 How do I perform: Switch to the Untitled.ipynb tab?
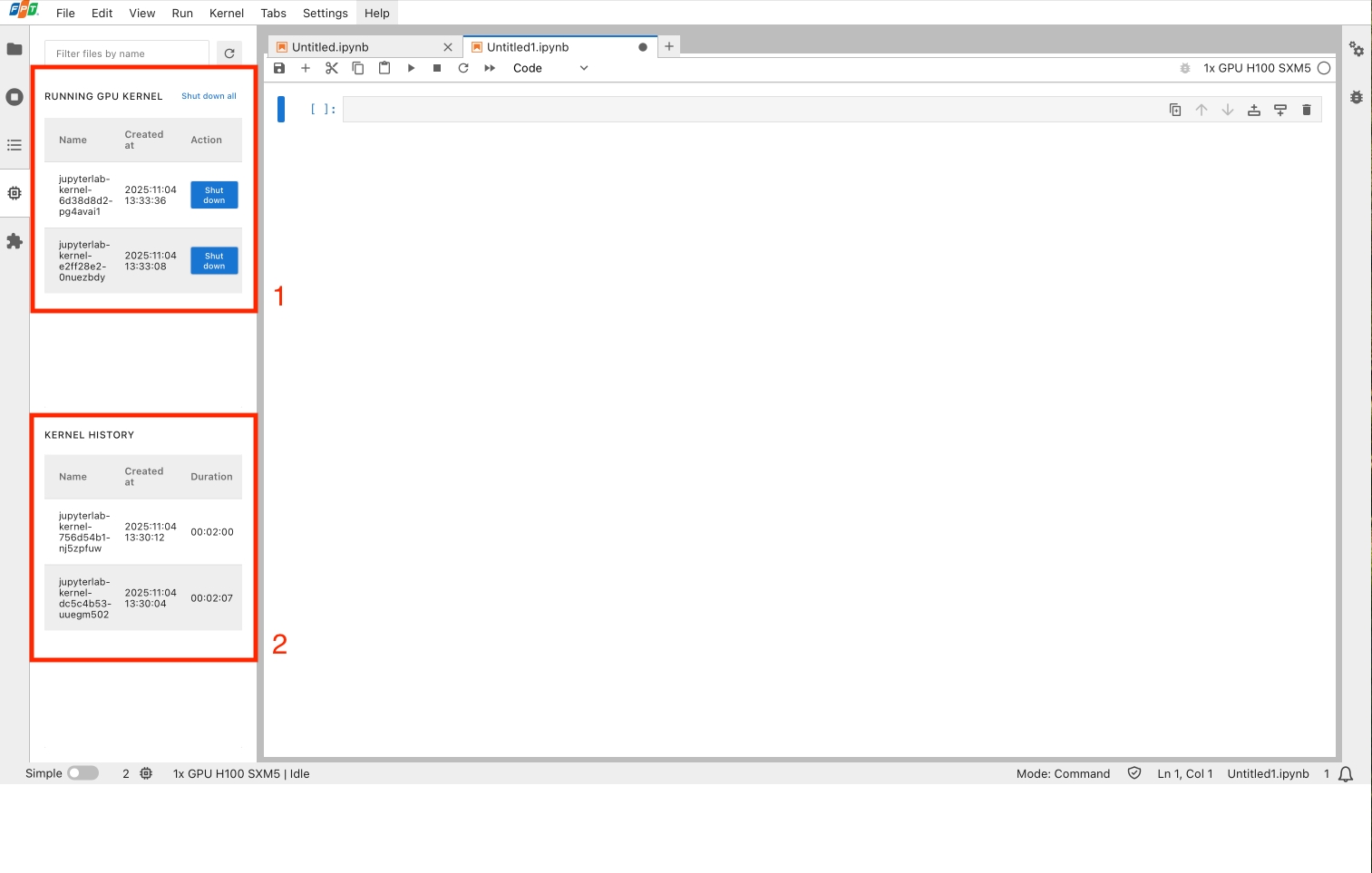coord(330,47)
